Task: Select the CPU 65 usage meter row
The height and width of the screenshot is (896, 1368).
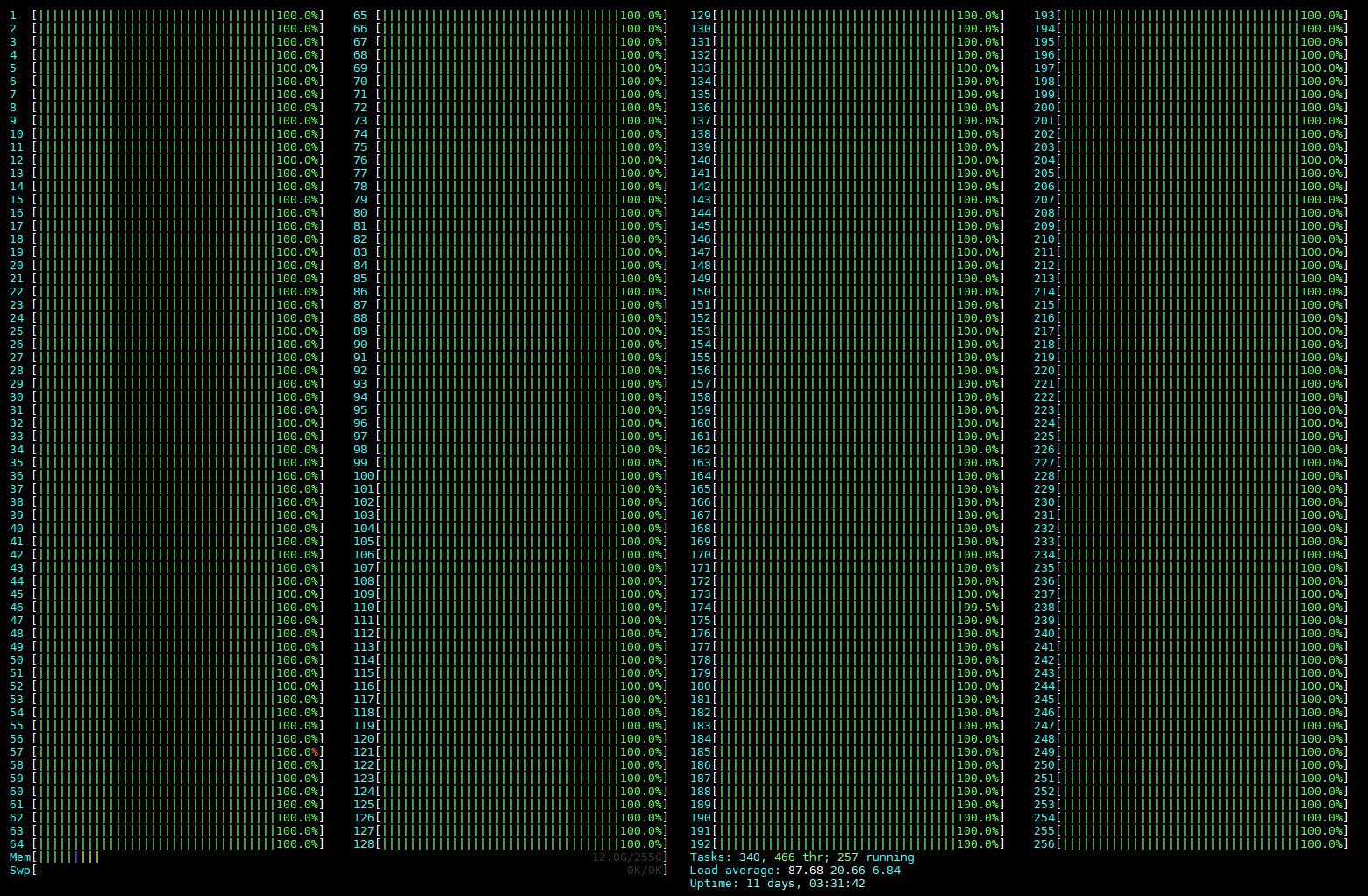Action: tap(510, 16)
